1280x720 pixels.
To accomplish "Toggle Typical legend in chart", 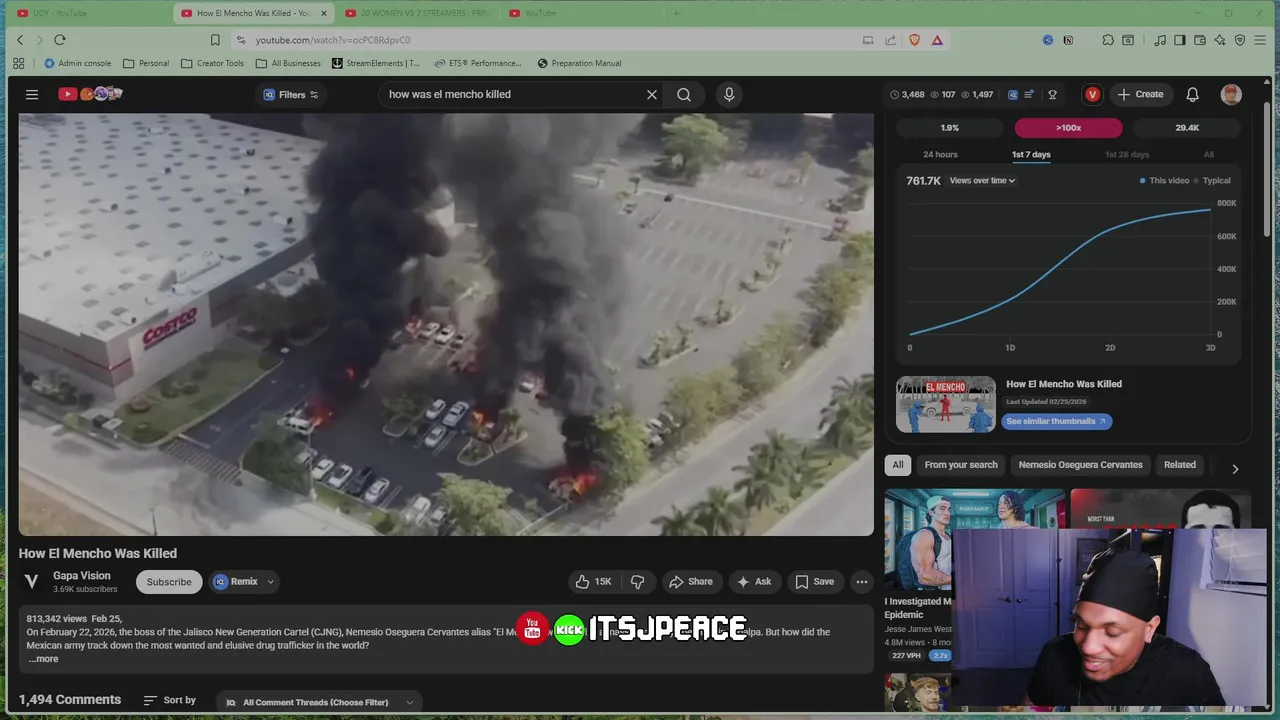I will coord(1213,181).
